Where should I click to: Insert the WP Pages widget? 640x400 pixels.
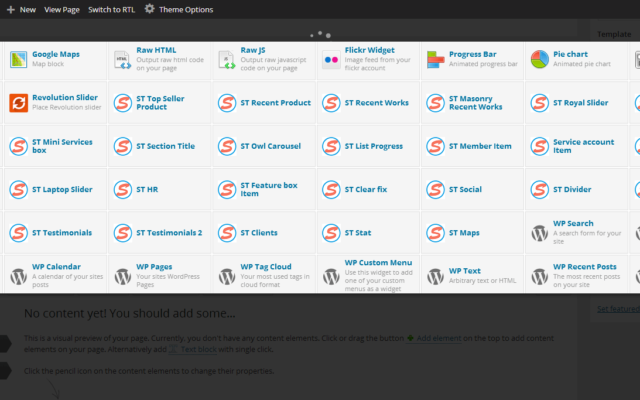(160, 274)
